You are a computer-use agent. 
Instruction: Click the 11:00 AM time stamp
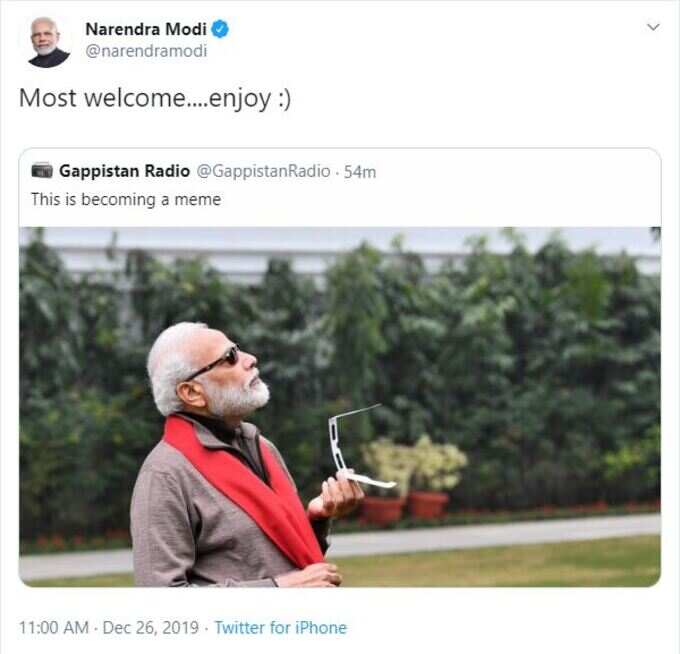[x=54, y=628]
